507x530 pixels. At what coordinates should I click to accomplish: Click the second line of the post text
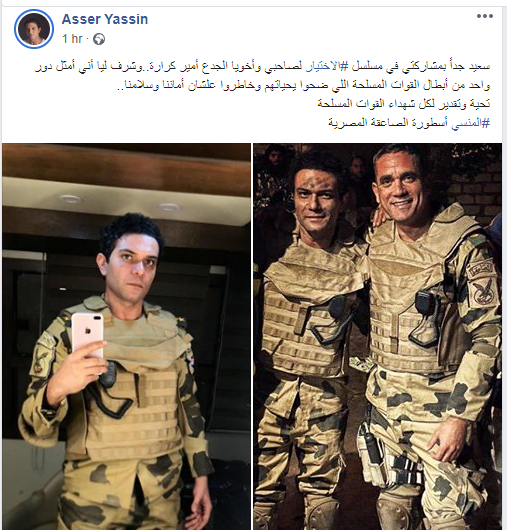303,85
